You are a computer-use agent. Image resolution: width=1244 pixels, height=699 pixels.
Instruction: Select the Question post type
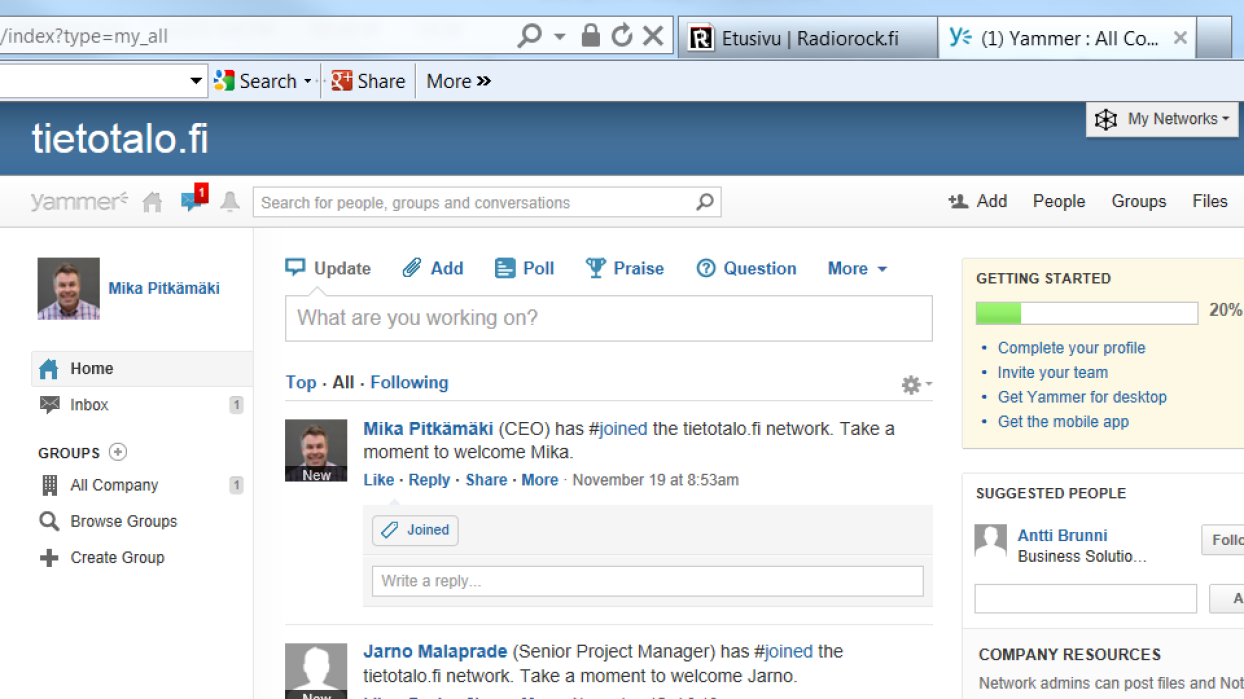click(x=747, y=268)
